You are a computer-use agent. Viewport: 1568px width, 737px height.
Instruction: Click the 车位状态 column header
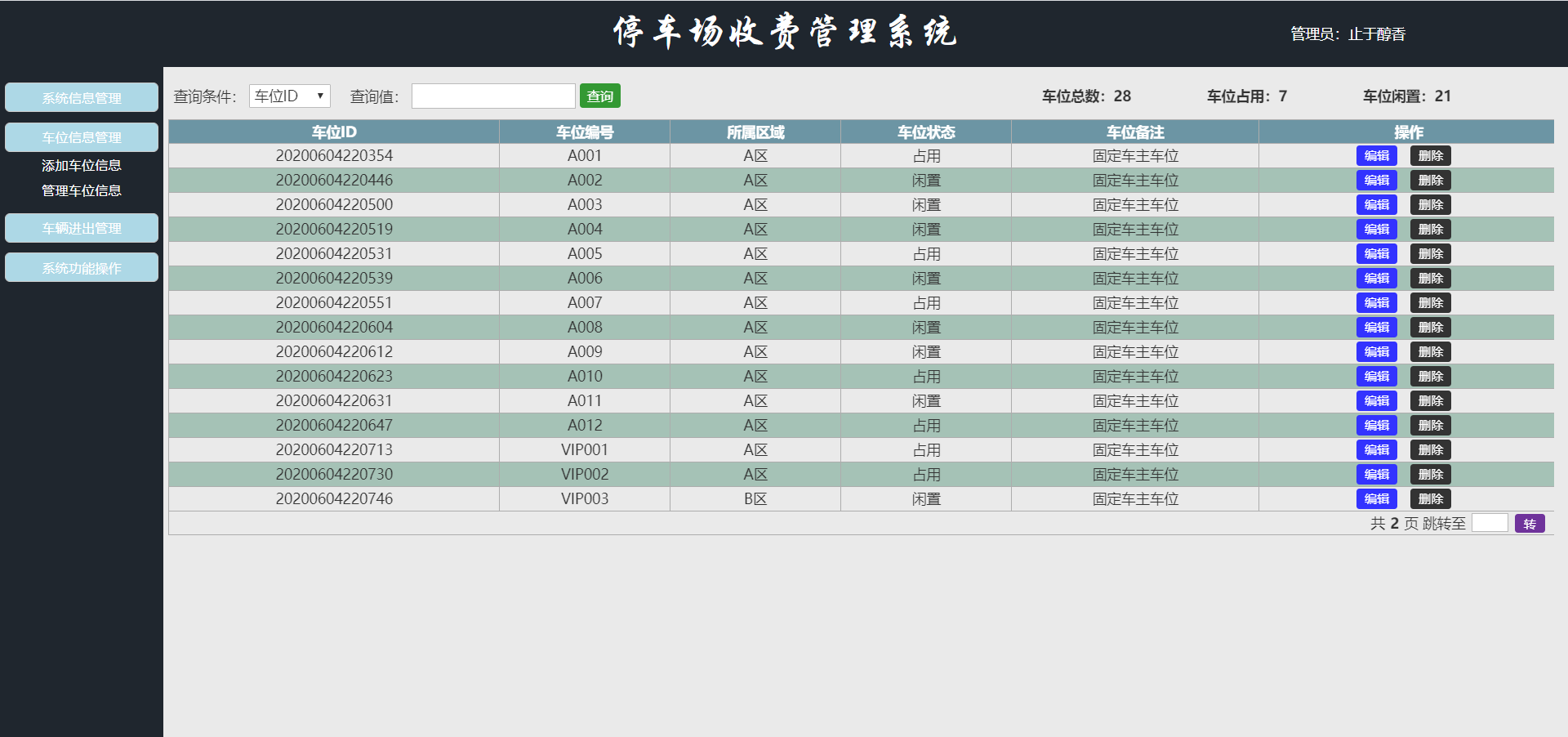(x=926, y=132)
